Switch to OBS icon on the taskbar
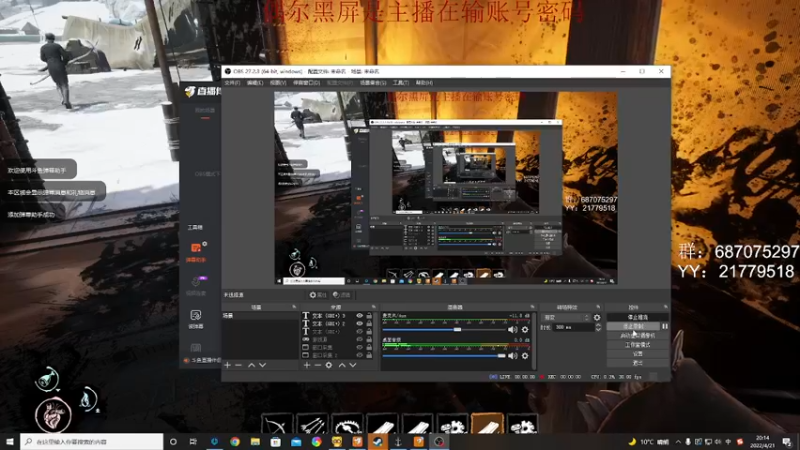Screen dimensions: 800x450 439,441
